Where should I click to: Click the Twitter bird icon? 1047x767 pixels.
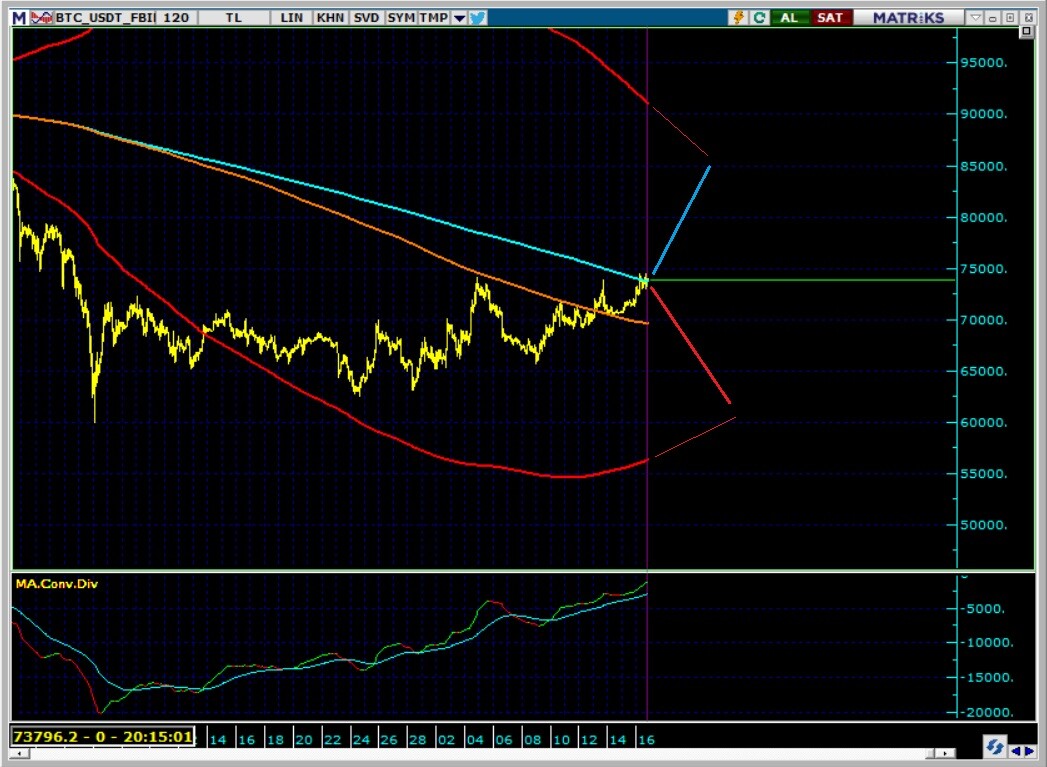(x=477, y=17)
